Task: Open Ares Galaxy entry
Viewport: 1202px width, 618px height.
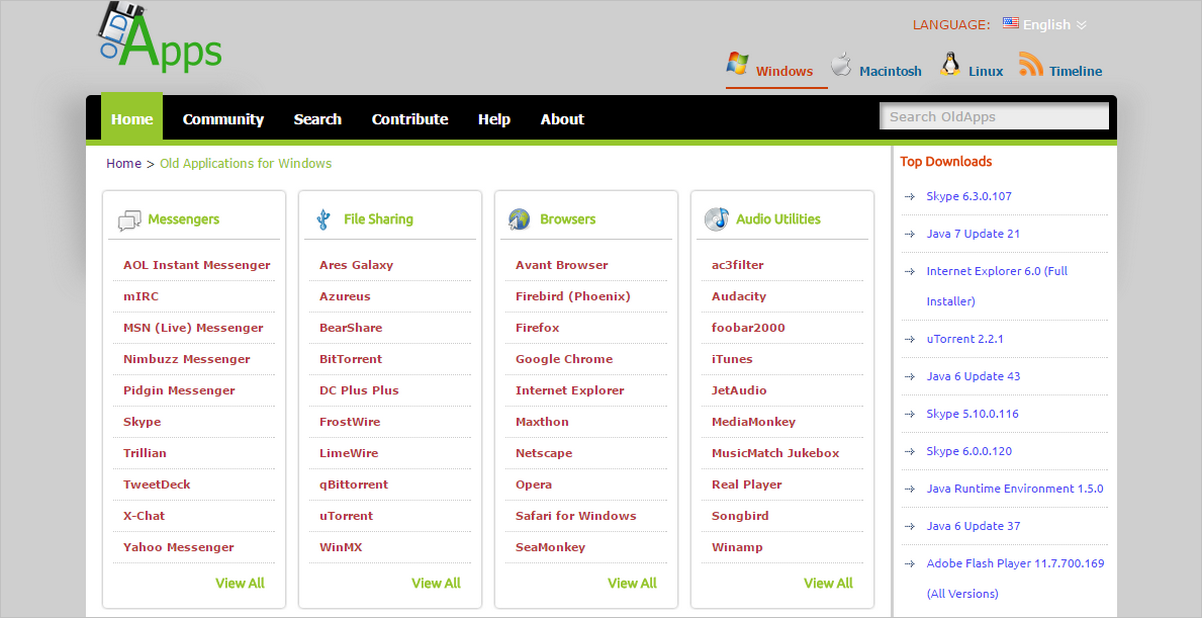Action: coord(356,265)
